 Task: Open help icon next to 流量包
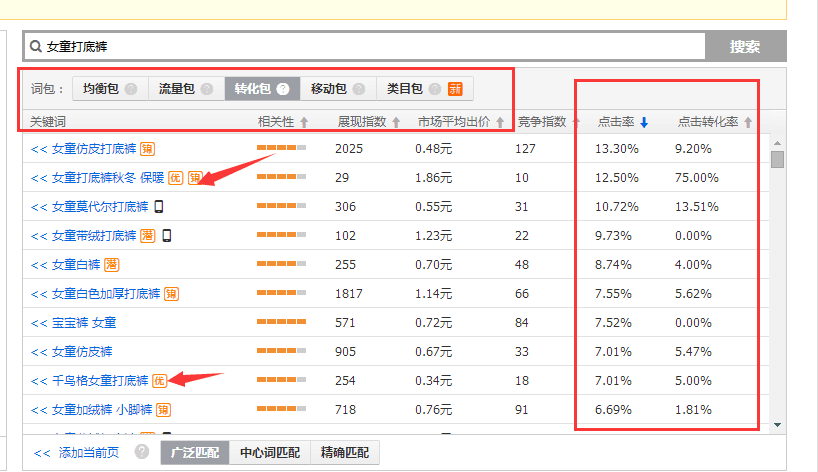(x=207, y=89)
